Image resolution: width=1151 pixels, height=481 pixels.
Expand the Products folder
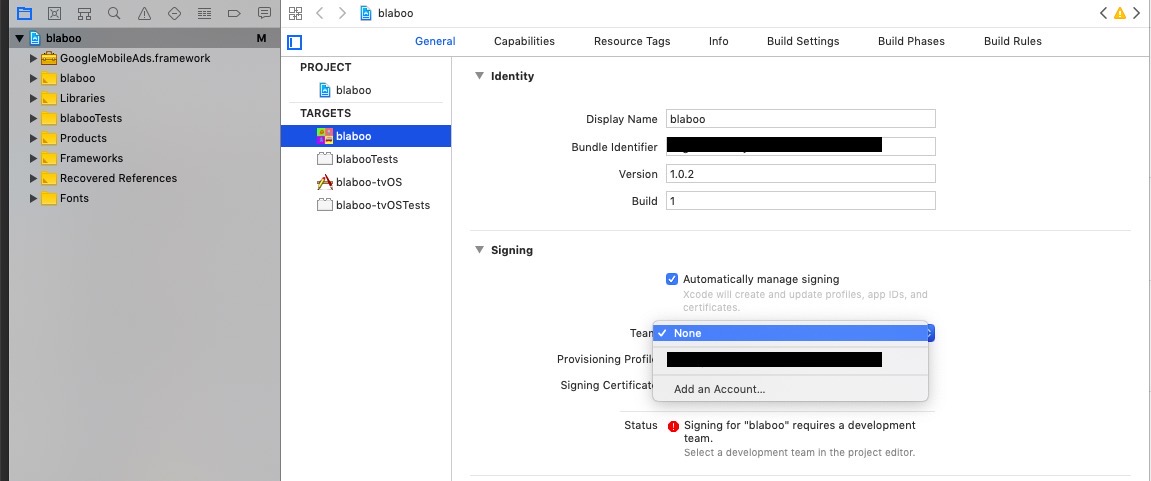point(33,138)
